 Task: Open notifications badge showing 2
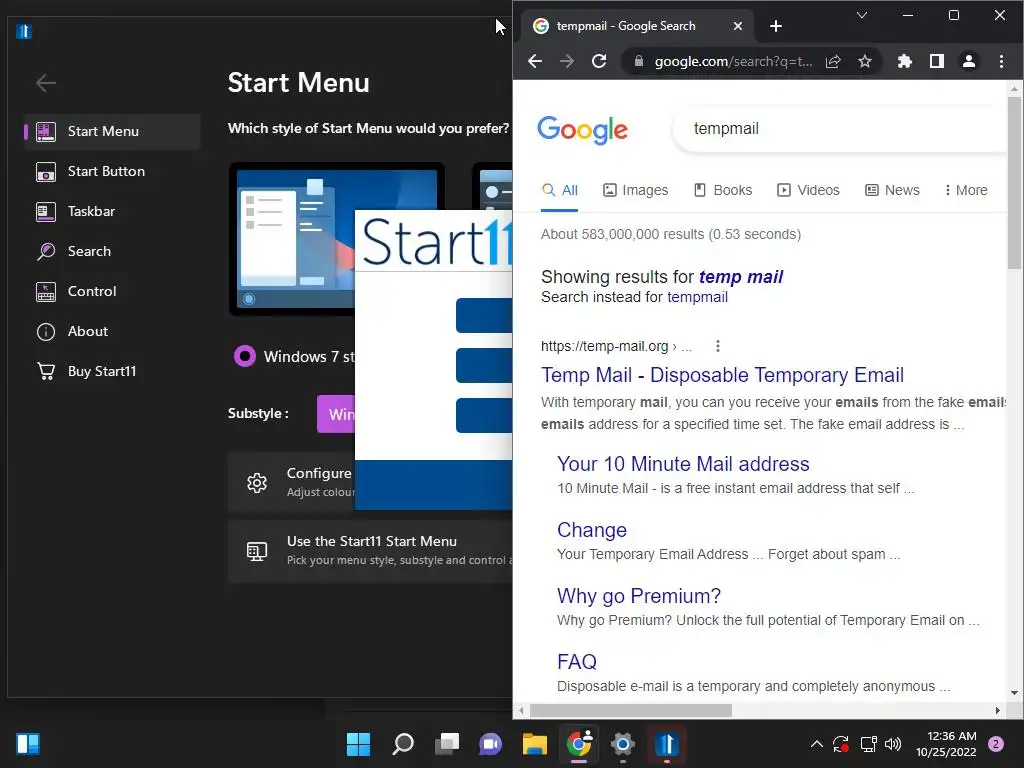pyautogui.click(x=996, y=744)
